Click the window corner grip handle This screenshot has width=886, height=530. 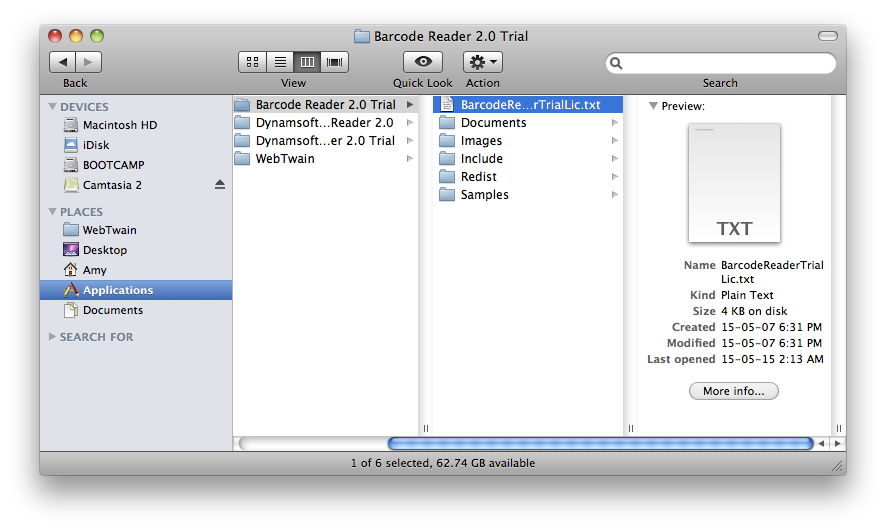tap(838, 466)
